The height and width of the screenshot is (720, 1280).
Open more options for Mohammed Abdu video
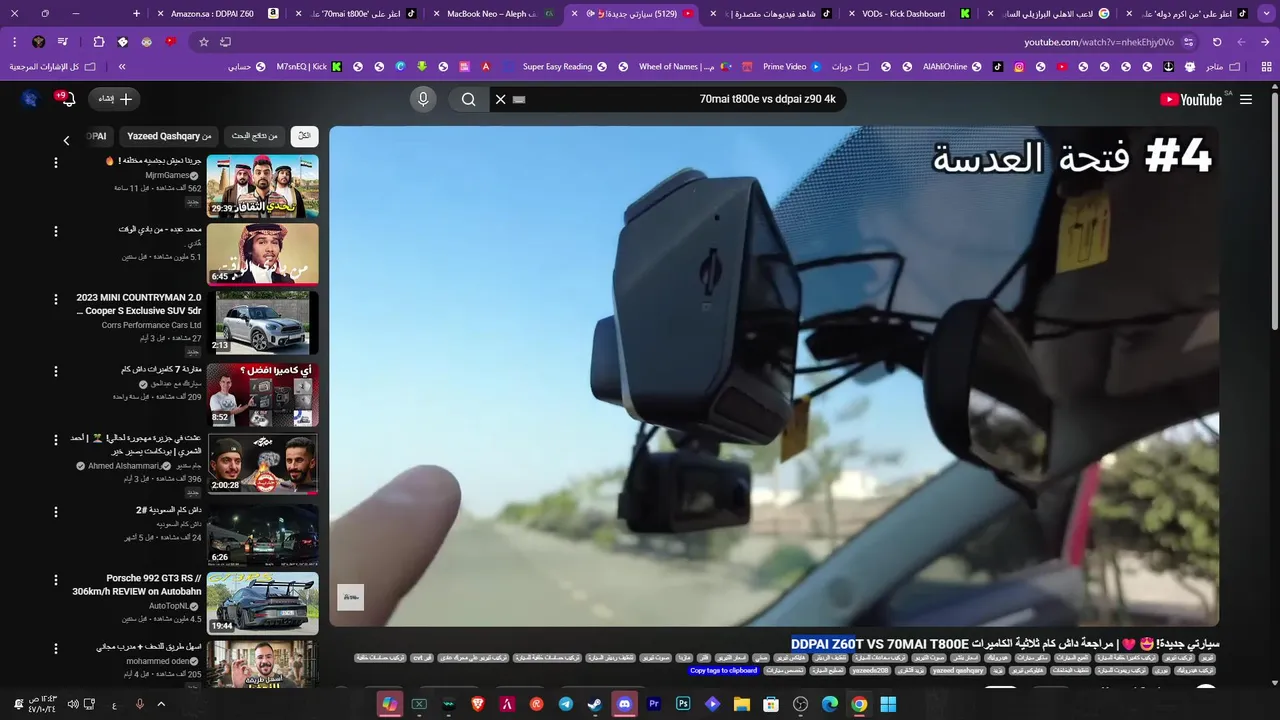pyautogui.click(x=56, y=231)
